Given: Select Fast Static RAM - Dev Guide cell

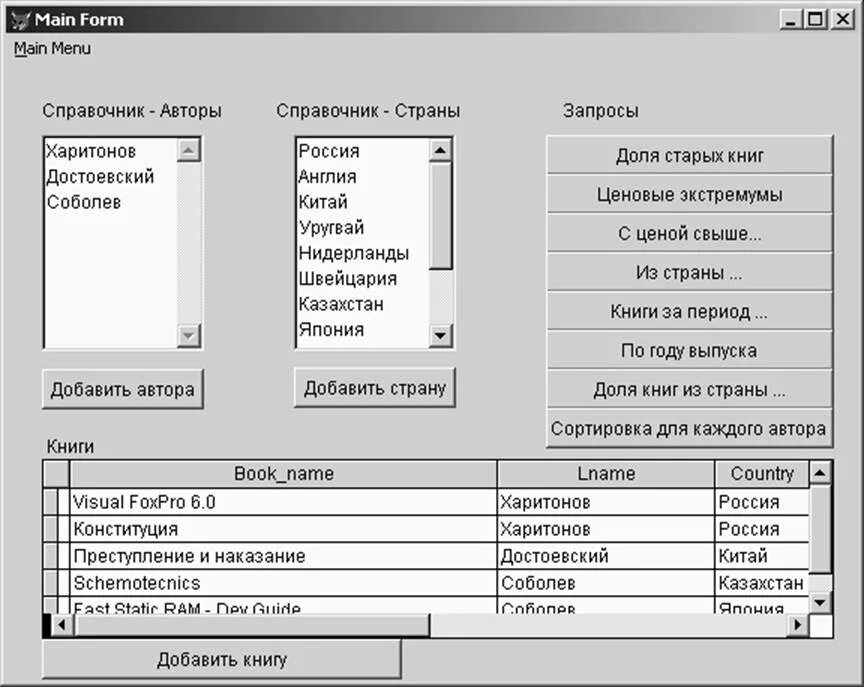Looking at the screenshot, I should click(284, 605).
